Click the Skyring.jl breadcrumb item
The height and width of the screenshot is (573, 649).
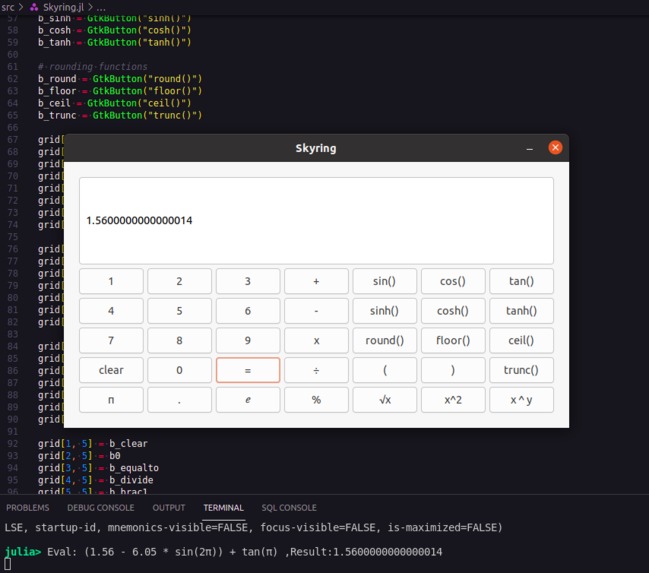(x=63, y=7)
